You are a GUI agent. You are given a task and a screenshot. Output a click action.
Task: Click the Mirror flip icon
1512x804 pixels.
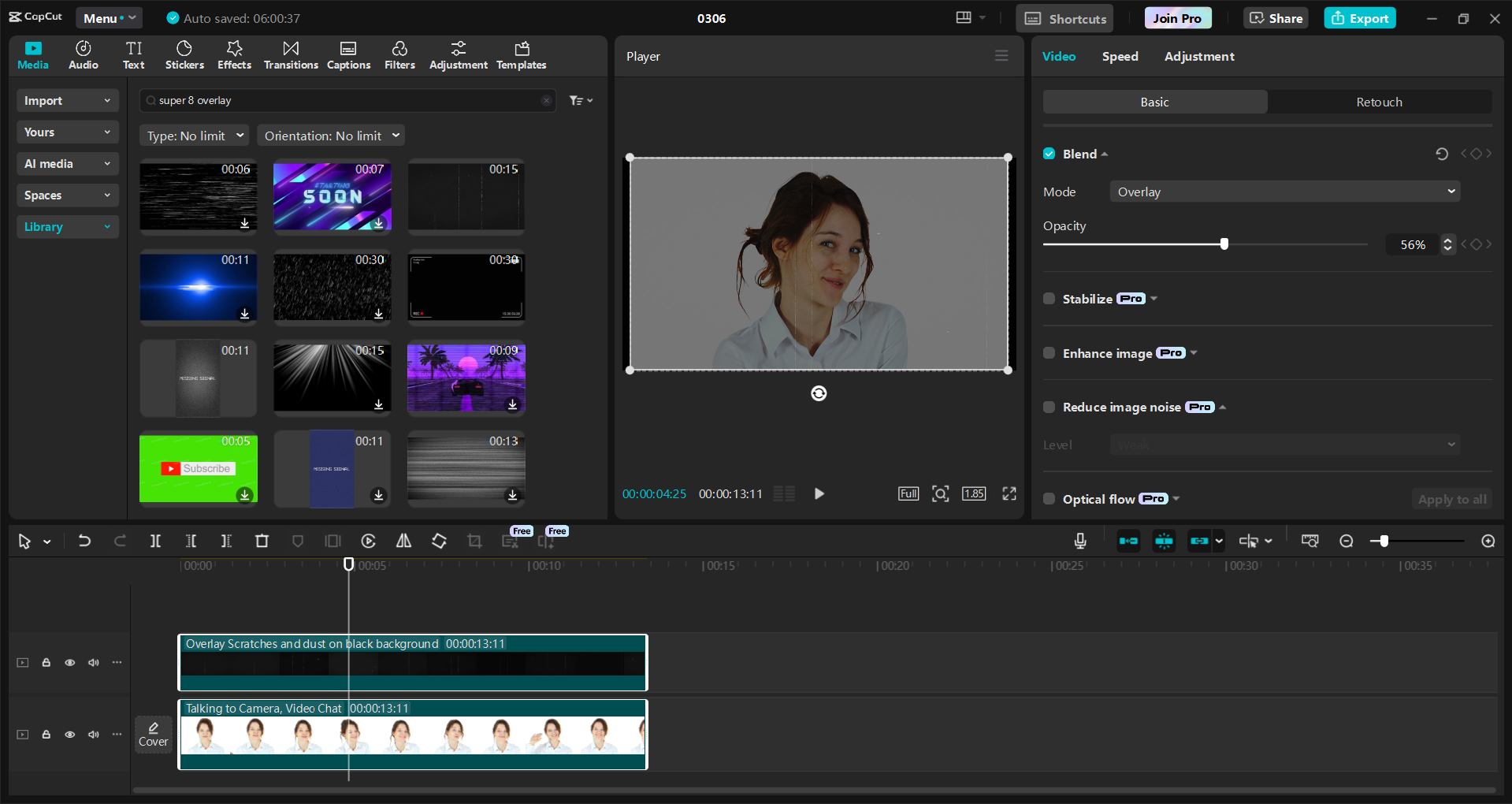[x=403, y=541]
